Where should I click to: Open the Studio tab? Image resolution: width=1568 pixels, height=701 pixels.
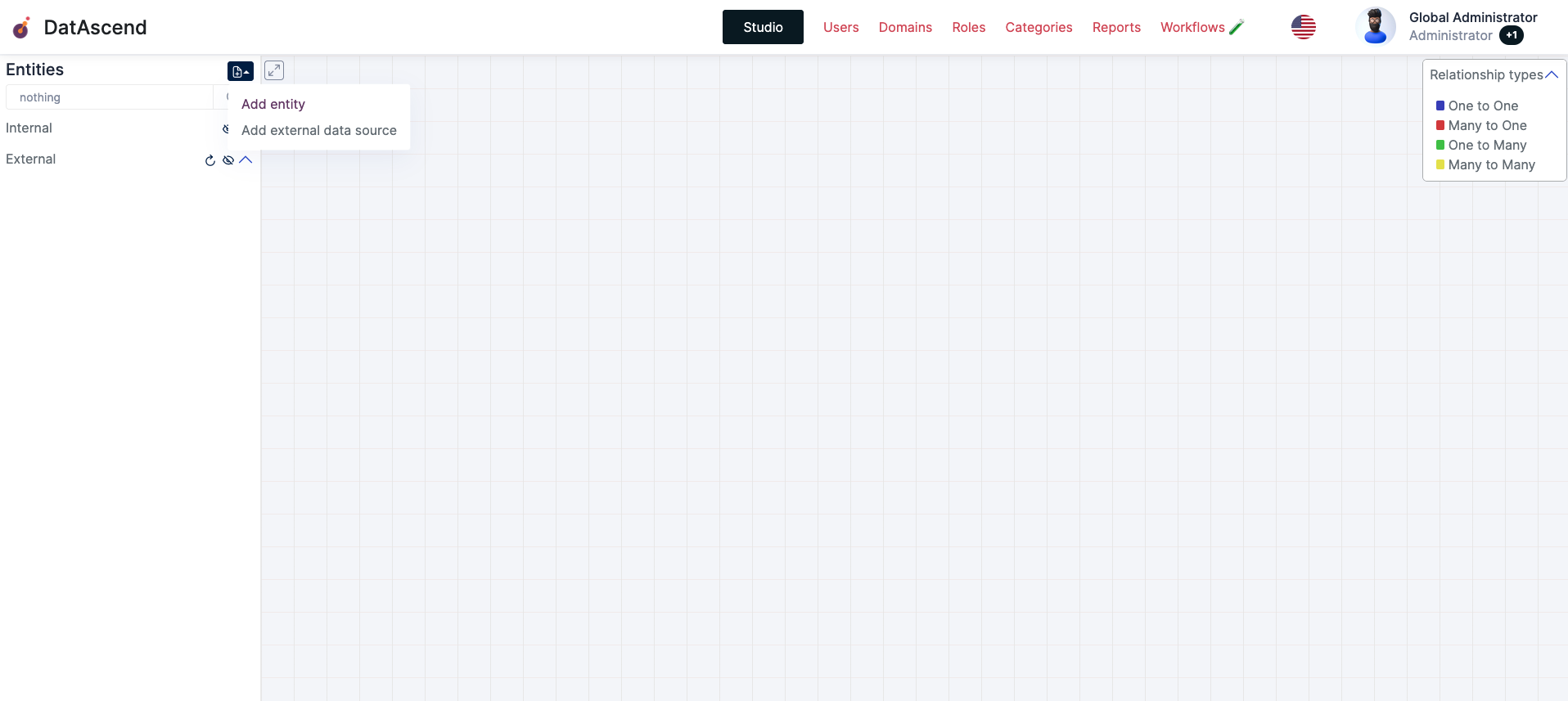(x=763, y=27)
